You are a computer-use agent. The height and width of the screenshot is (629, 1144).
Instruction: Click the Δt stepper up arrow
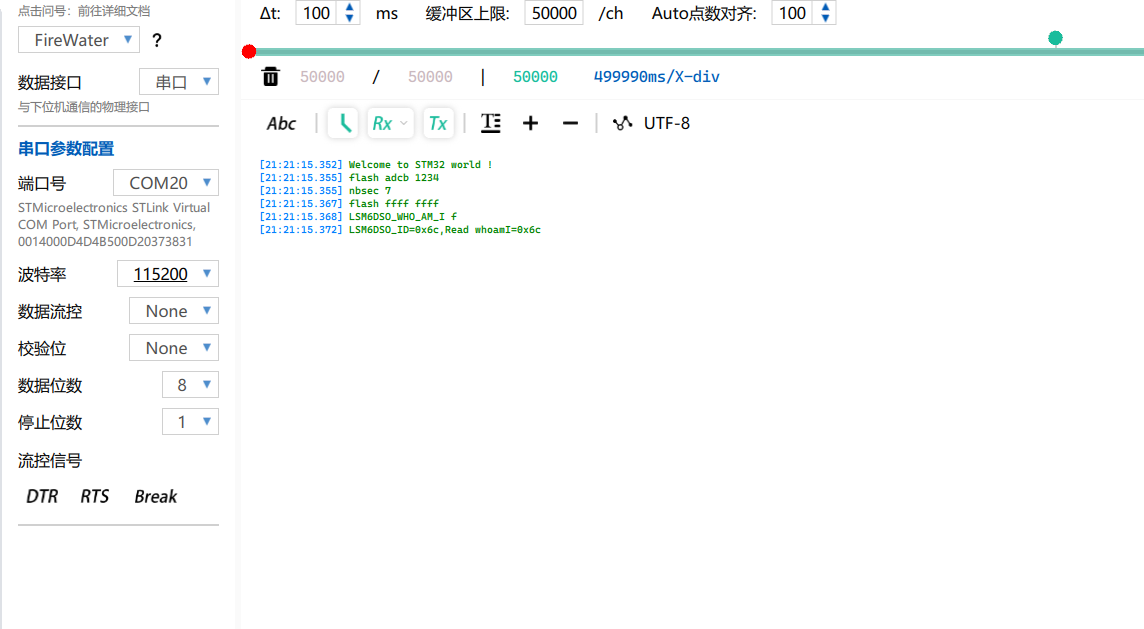coord(349,8)
